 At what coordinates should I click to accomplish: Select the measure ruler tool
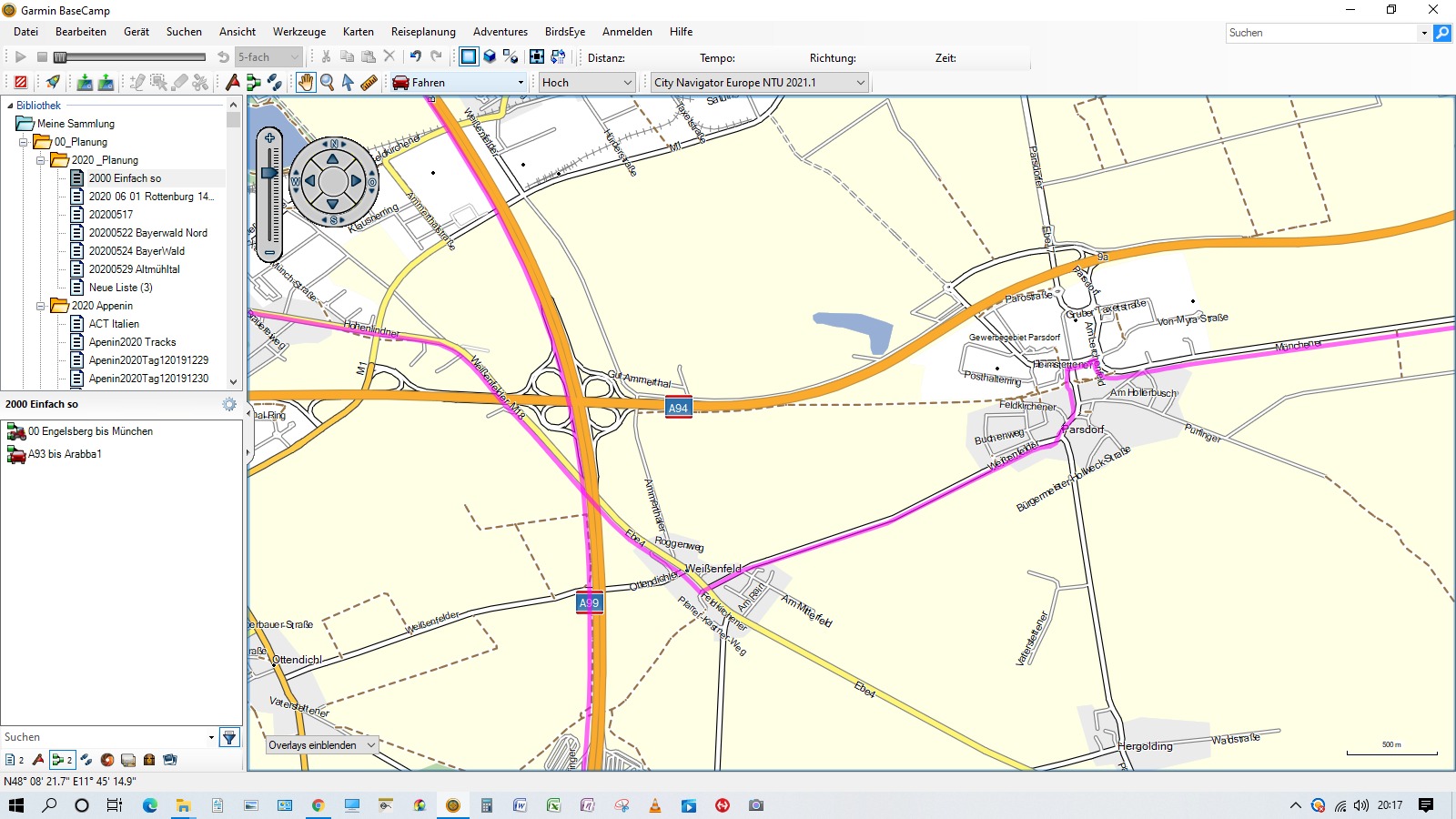tap(369, 83)
